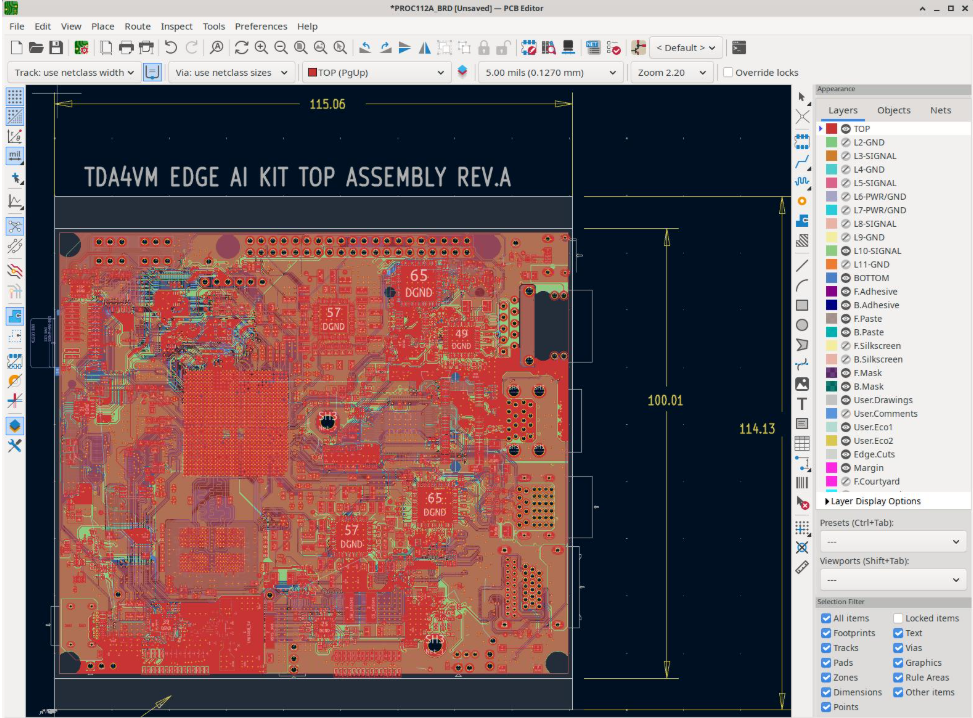
Task: Open the TOP (PgUp) layer selector
Action: tap(376, 73)
